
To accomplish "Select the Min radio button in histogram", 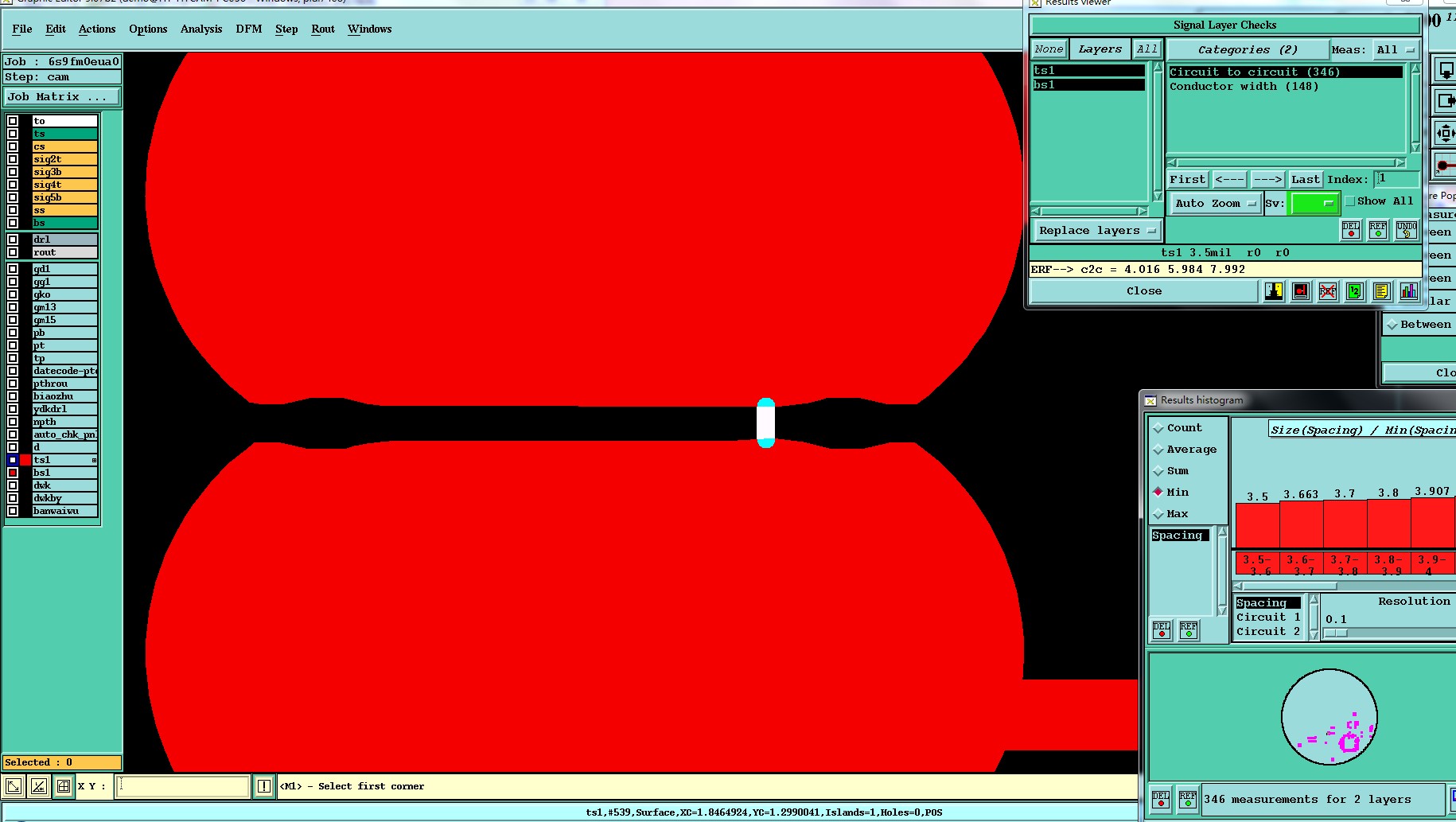I will pyautogui.click(x=1158, y=492).
